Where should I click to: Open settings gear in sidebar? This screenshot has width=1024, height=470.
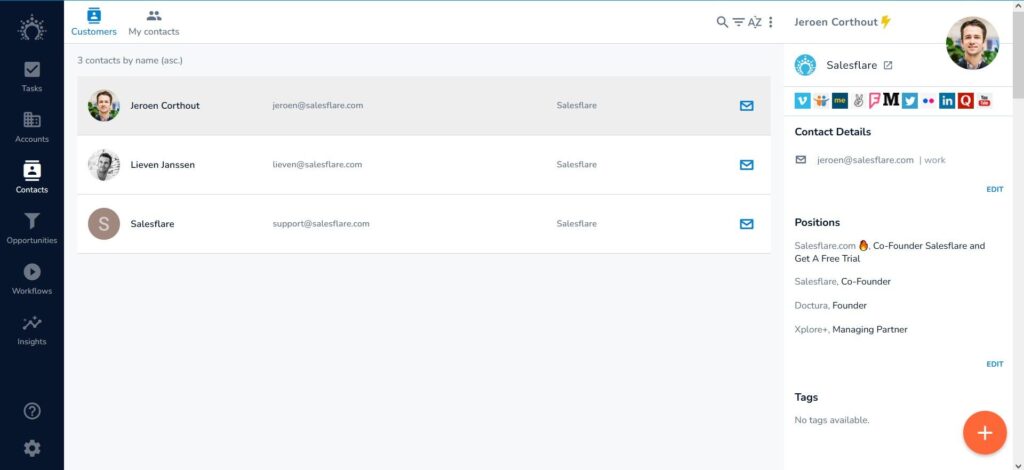pos(32,448)
